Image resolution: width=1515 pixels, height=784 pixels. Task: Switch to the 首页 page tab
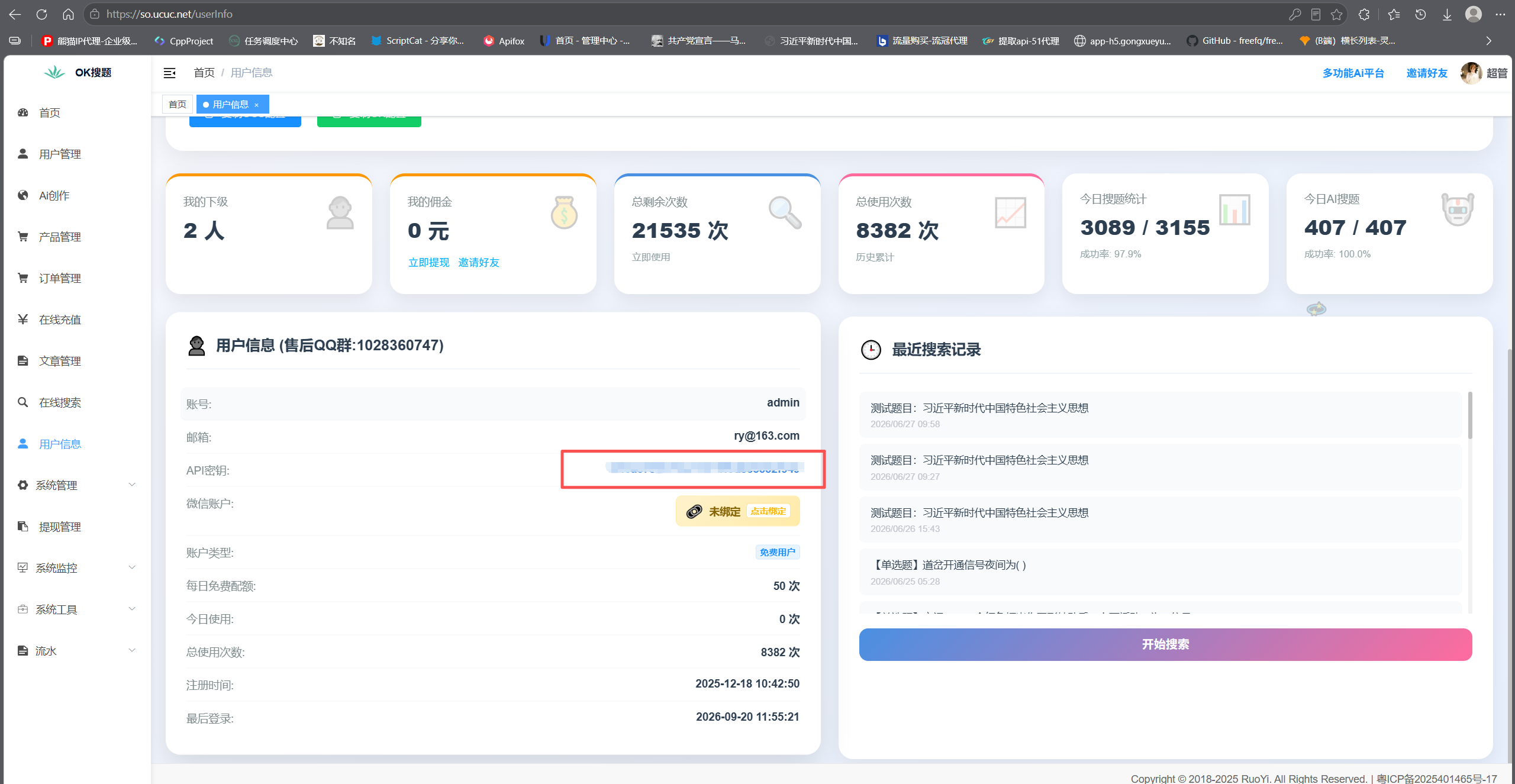178,104
